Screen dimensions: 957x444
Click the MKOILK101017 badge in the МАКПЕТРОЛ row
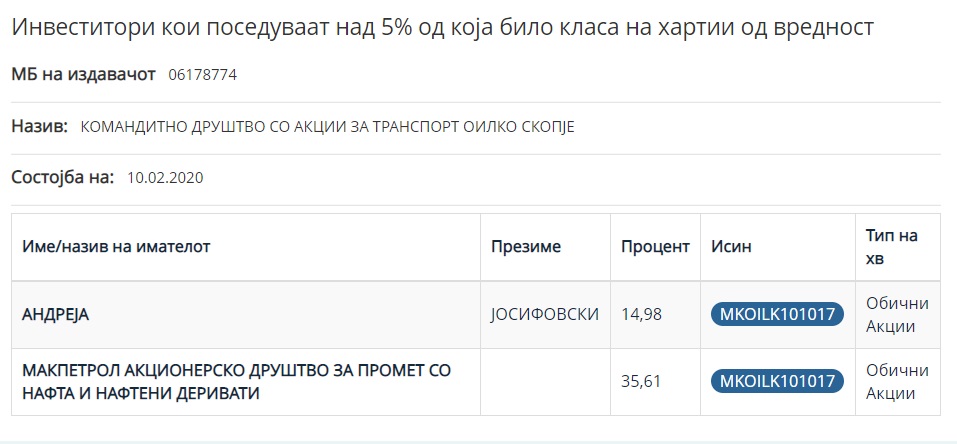[x=777, y=381]
